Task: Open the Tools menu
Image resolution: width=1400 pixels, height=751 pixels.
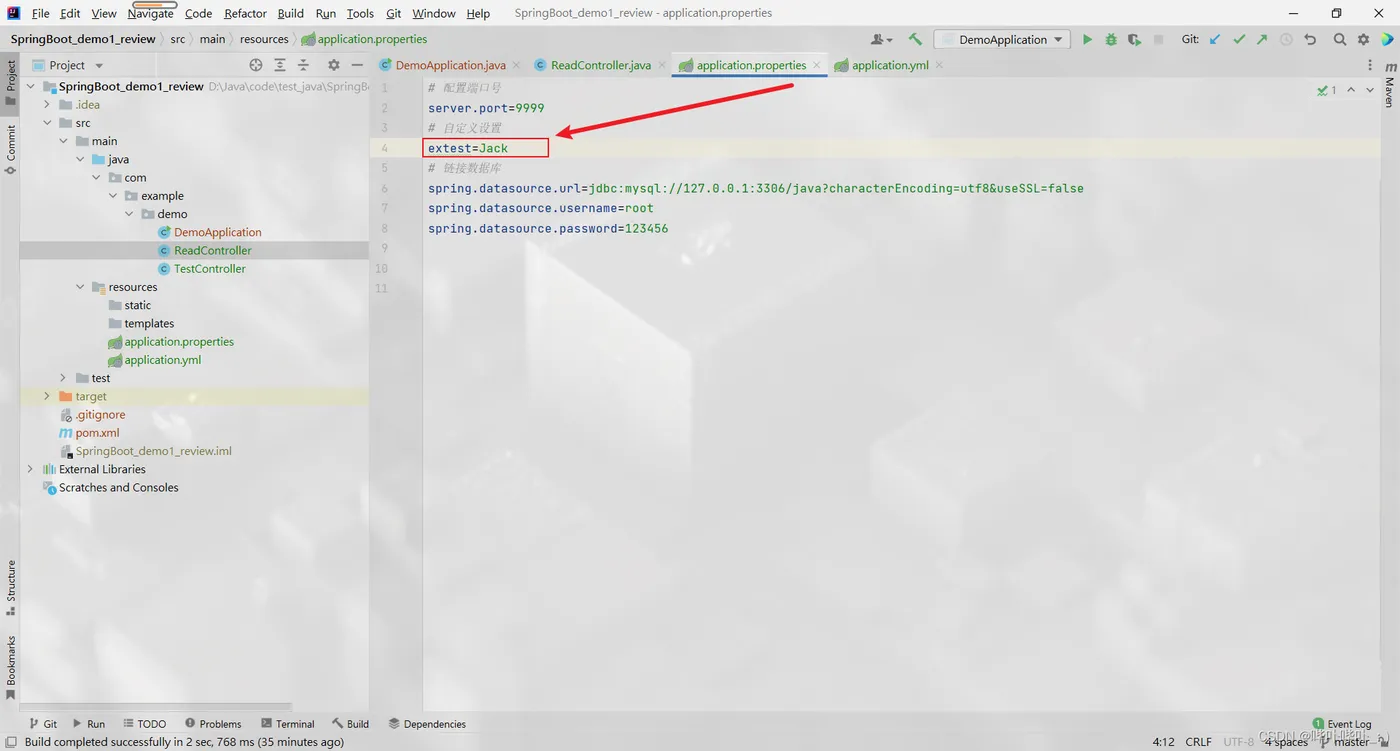Action: click(x=360, y=13)
